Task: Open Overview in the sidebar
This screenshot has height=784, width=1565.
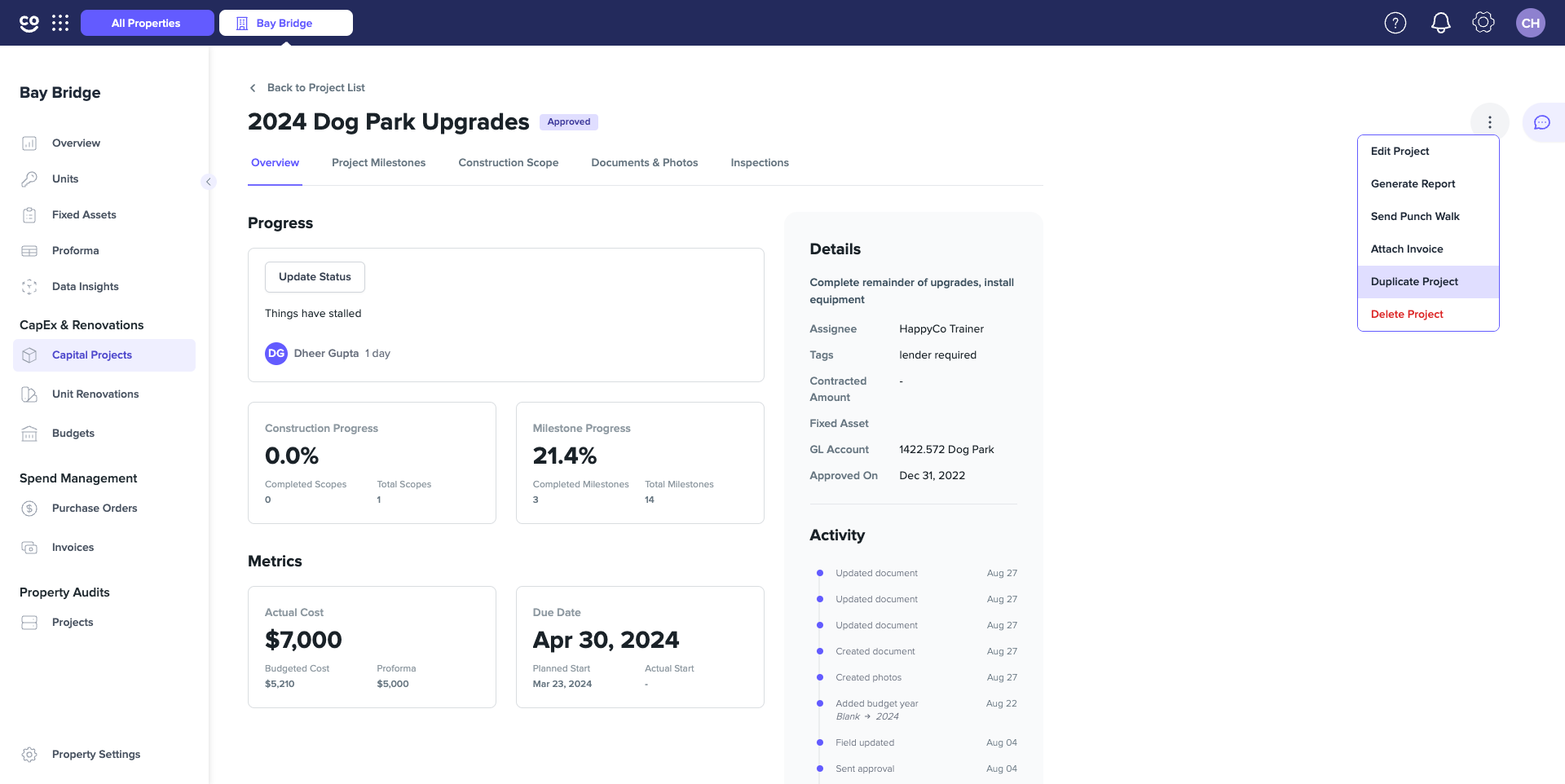Action: tap(104, 143)
